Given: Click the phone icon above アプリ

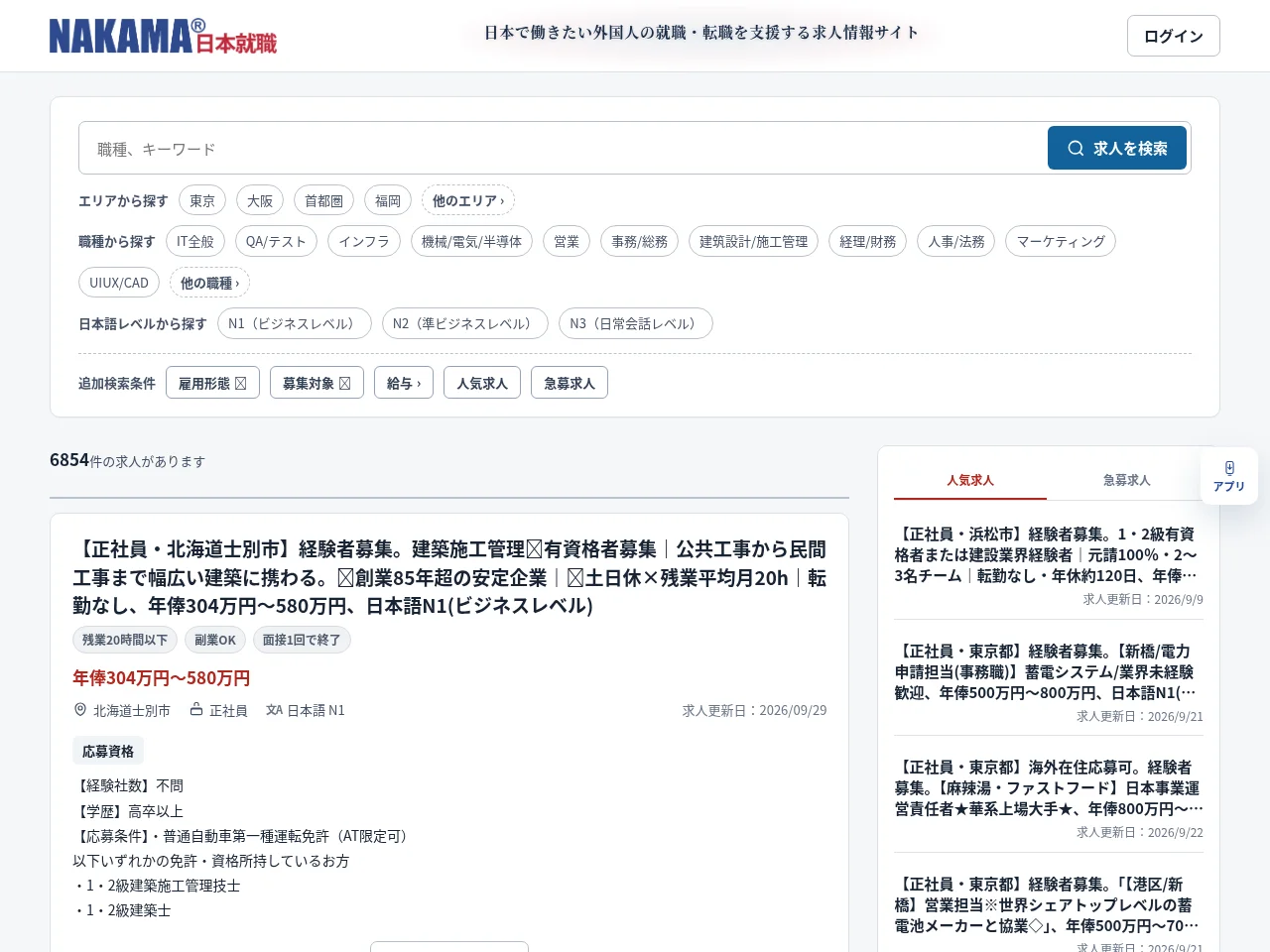Looking at the screenshot, I should (1229, 468).
